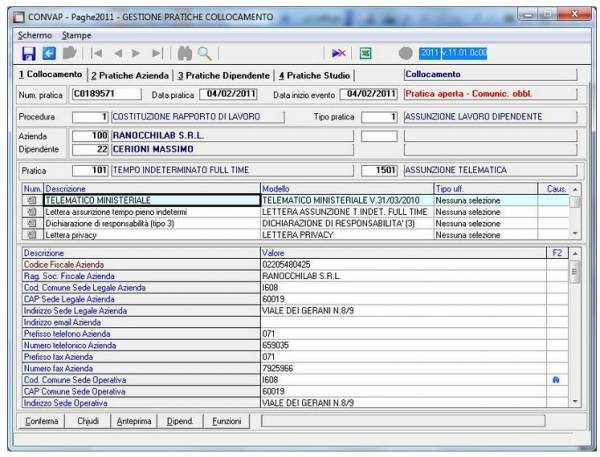Click the icon beside Lettera assunzione row
The height and width of the screenshot is (457, 600).
(x=32, y=212)
